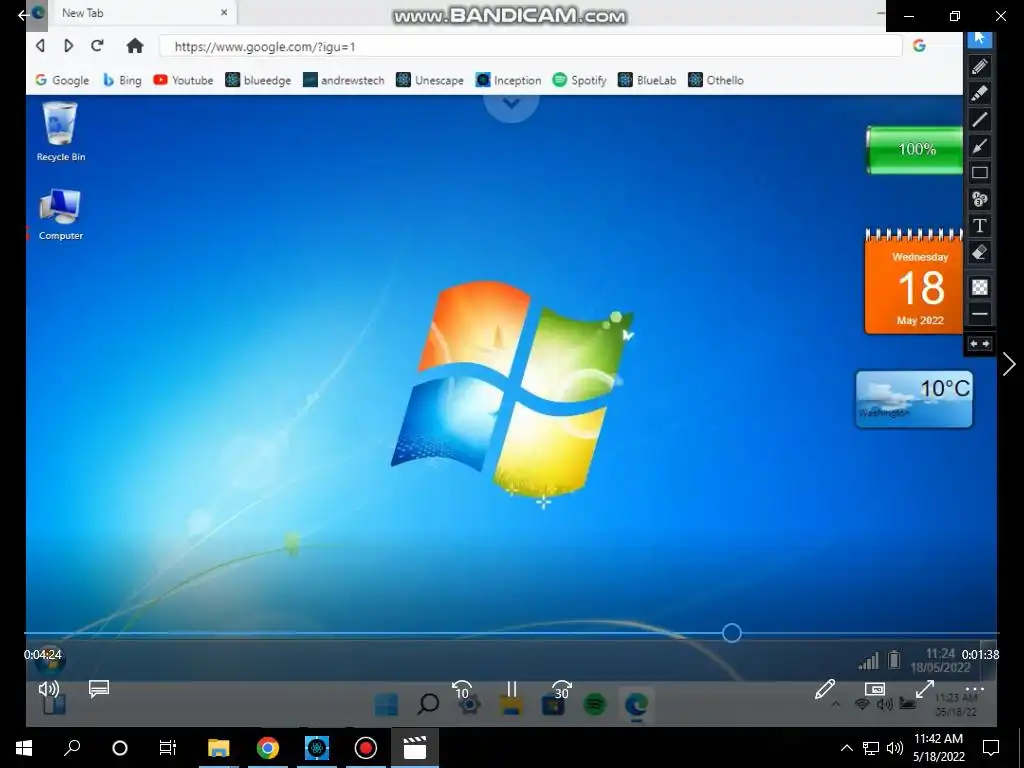The width and height of the screenshot is (1024, 768).
Task: Click the Google logo right of address bar
Action: pos(919,46)
